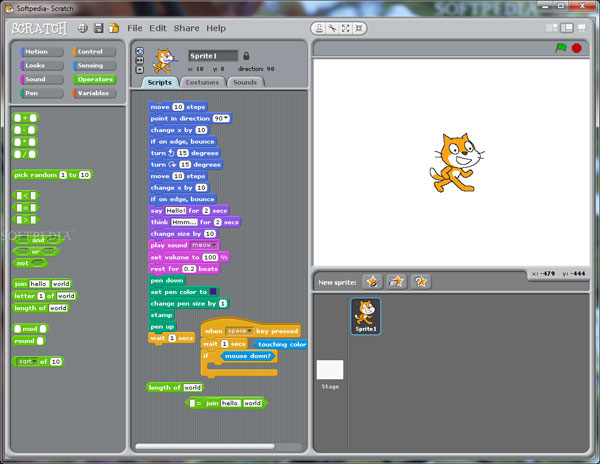Click say Hello! for 2 secs block

pyautogui.click(x=189, y=211)
